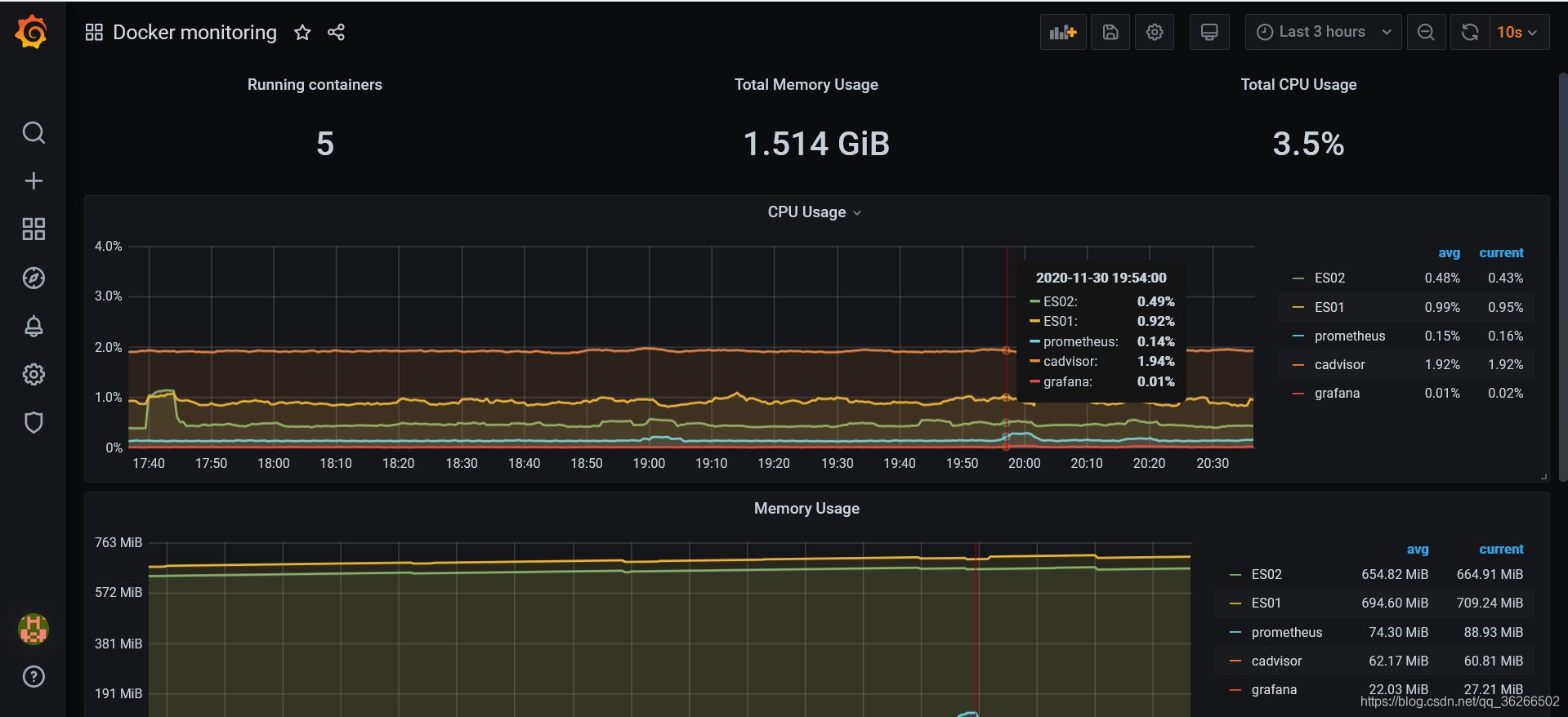Open the Create plus menu
Image resolution: width=1568 pixels, height=717 pixels.
click(x=34, y=180)
